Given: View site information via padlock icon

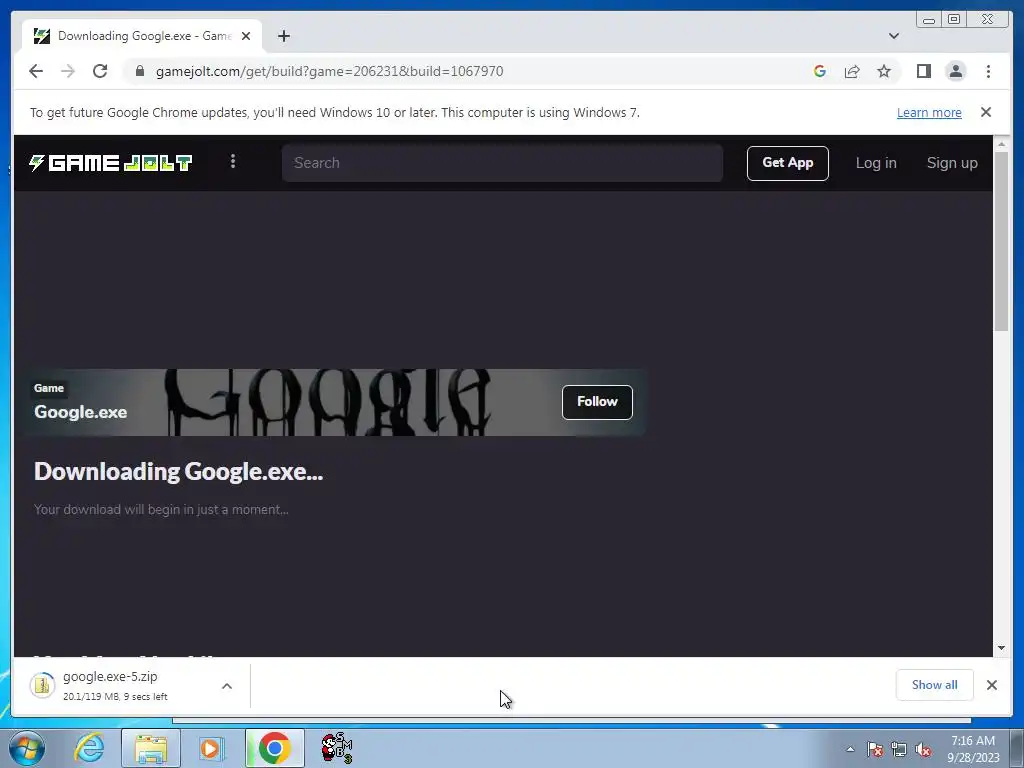Looking at the screenshot, I should [x=140, y=71].
